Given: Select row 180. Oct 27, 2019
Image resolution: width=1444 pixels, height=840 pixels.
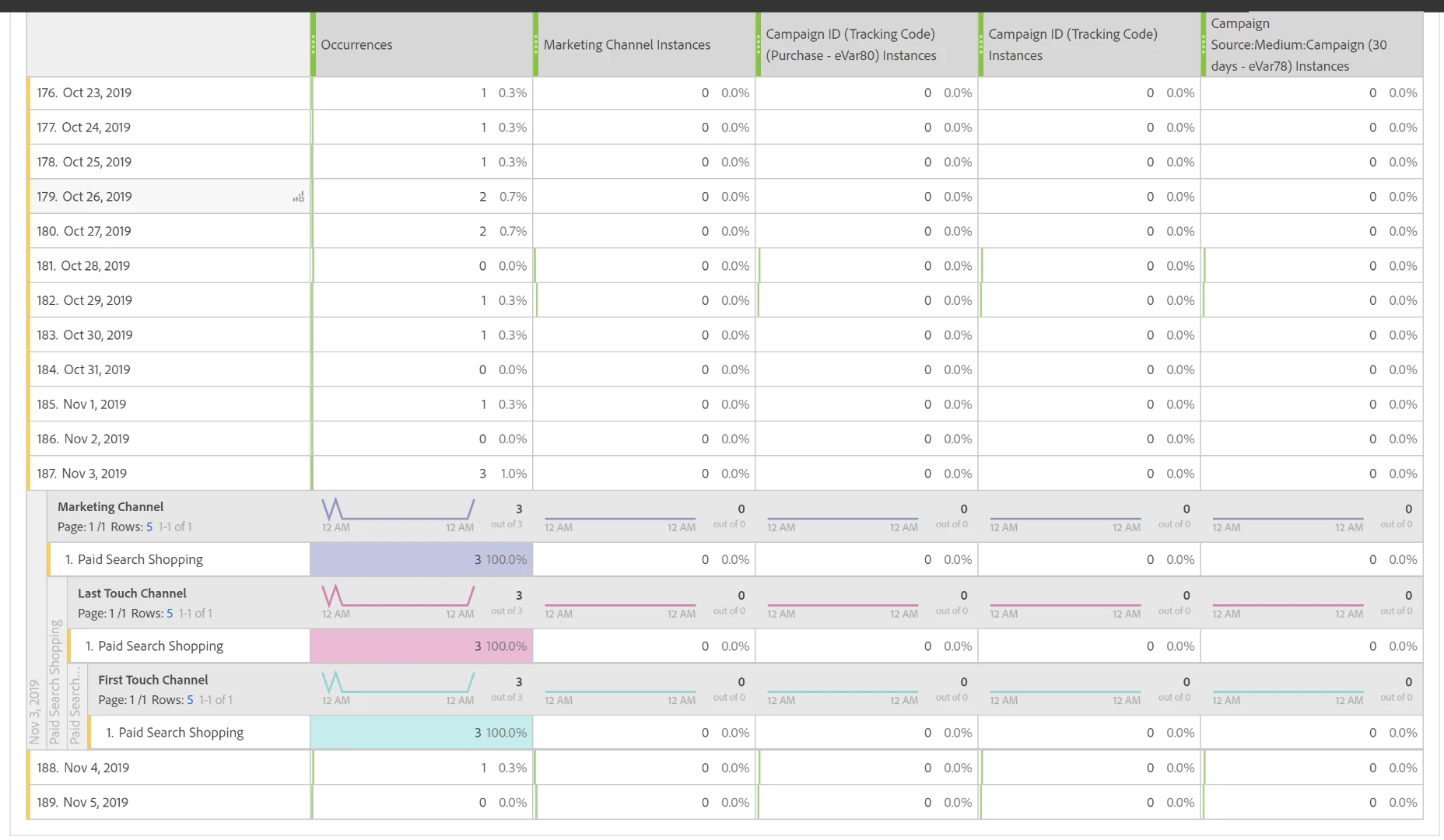Looking at the screenshot, I should pyautogui.click(x=169, y=232).
